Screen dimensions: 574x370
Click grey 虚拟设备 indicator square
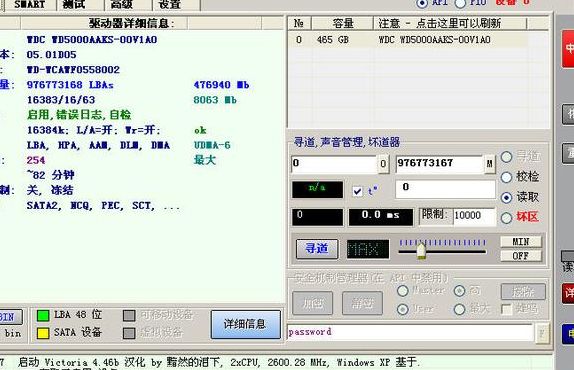pos(129,333)
